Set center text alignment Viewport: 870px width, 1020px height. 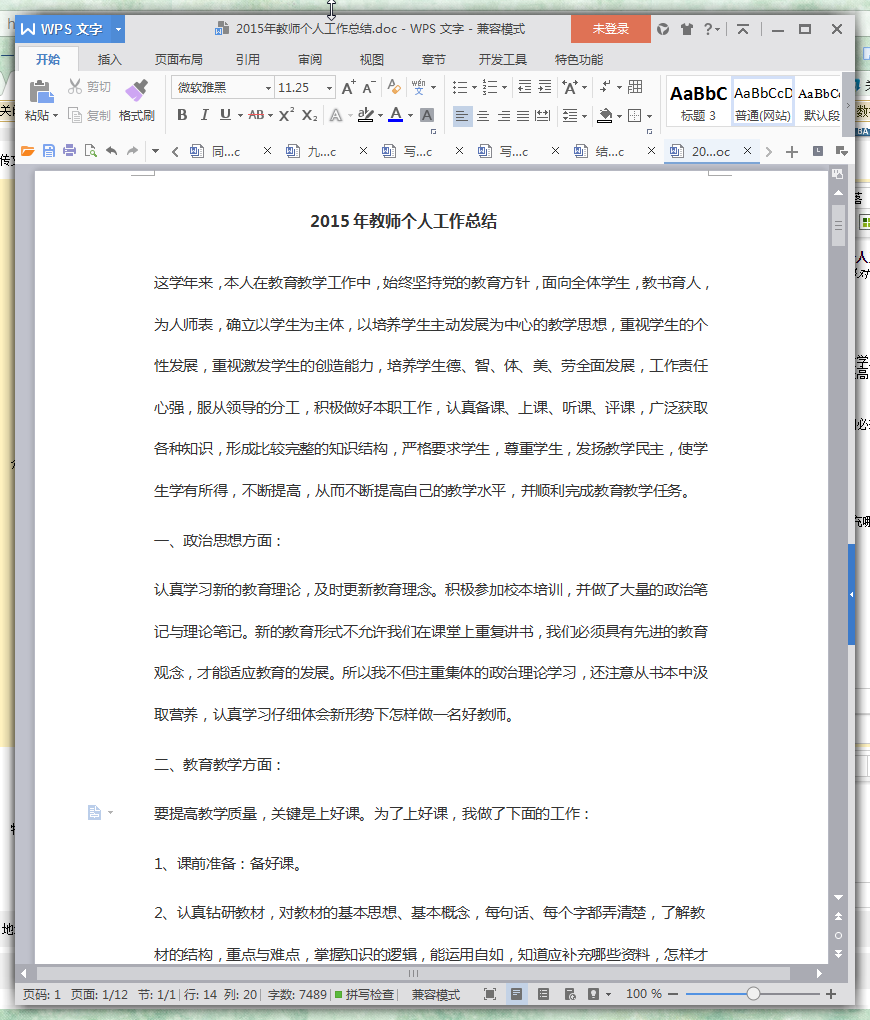(483, 116)
